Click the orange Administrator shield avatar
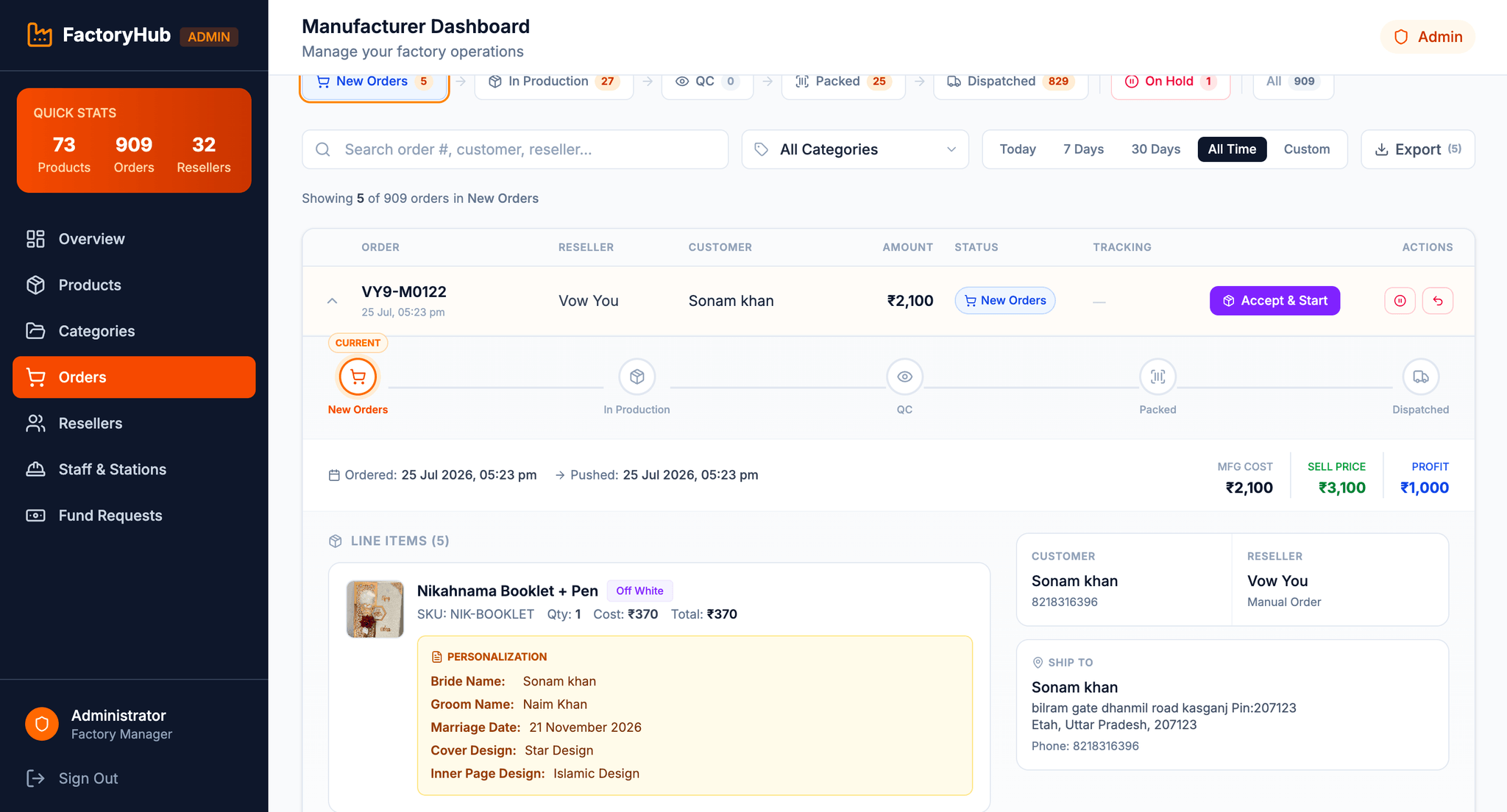 [x=42, y=724]
